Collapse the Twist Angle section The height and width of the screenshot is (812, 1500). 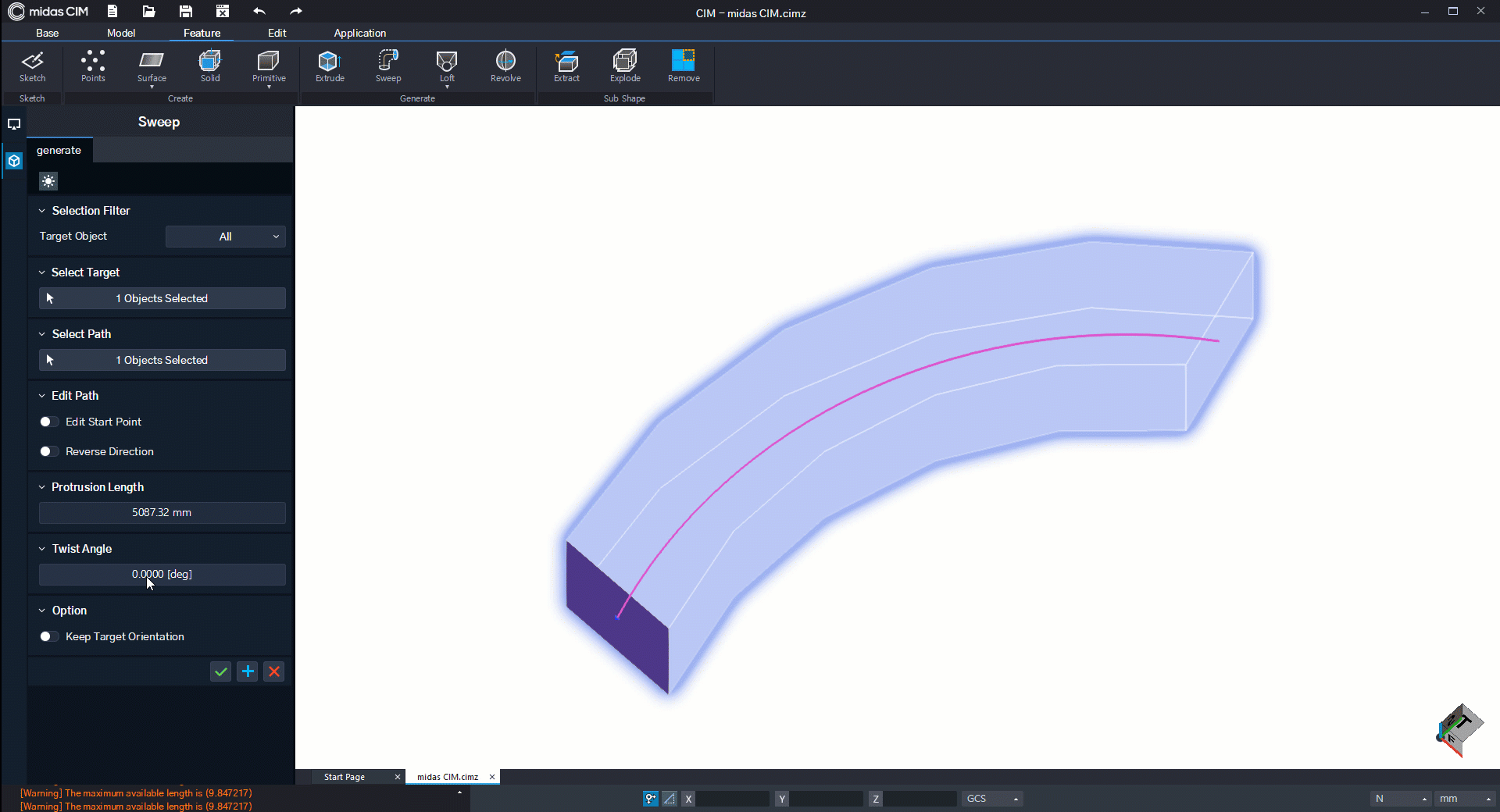coord(42,549)
